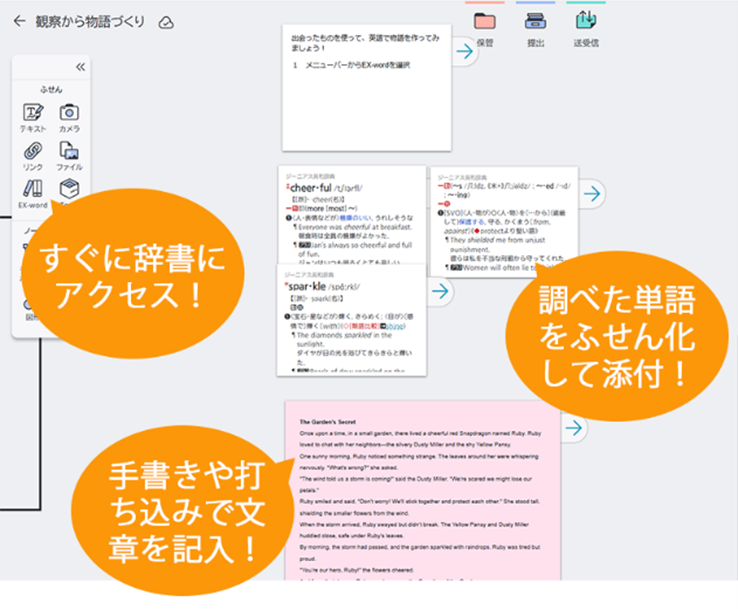738x609 pixels.
Task: Select the white instruction card
Action: click(x=367, y=90)
